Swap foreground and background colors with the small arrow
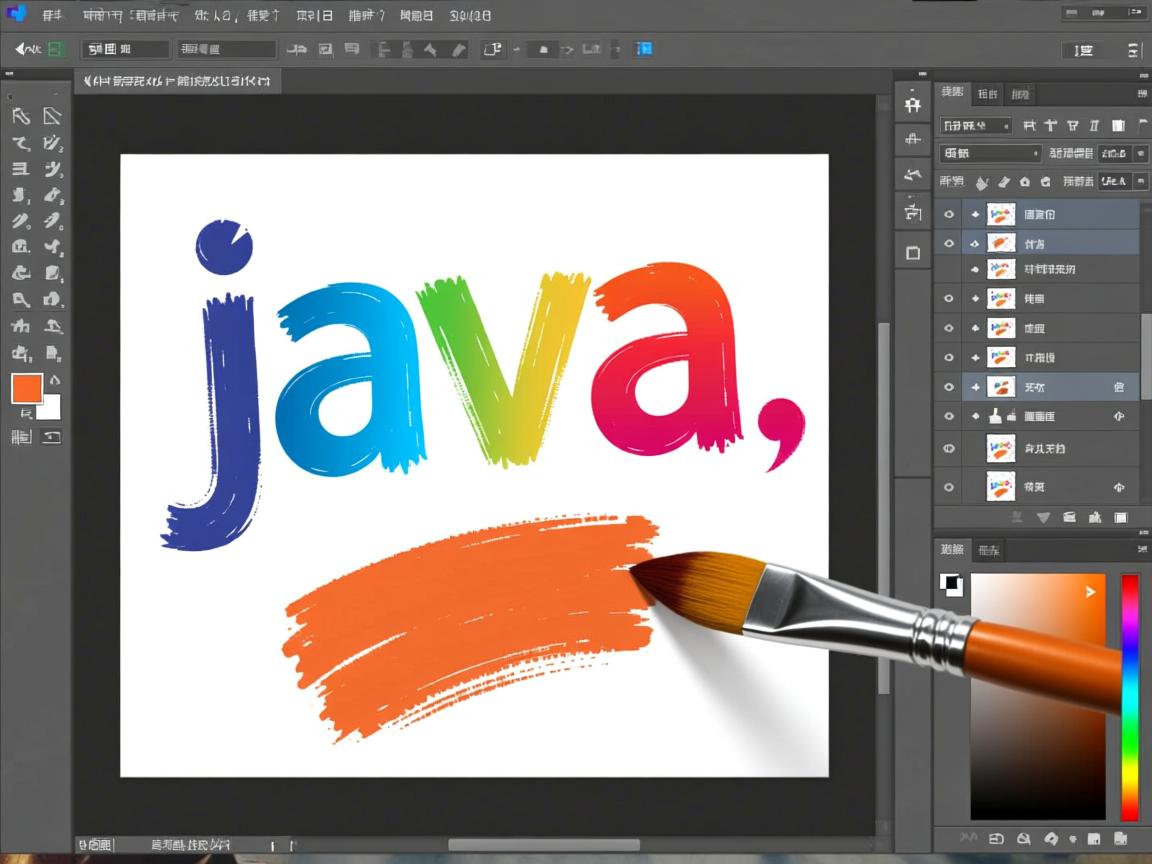The height and width of the screenshot is (864, 1152). pos(56,378)
